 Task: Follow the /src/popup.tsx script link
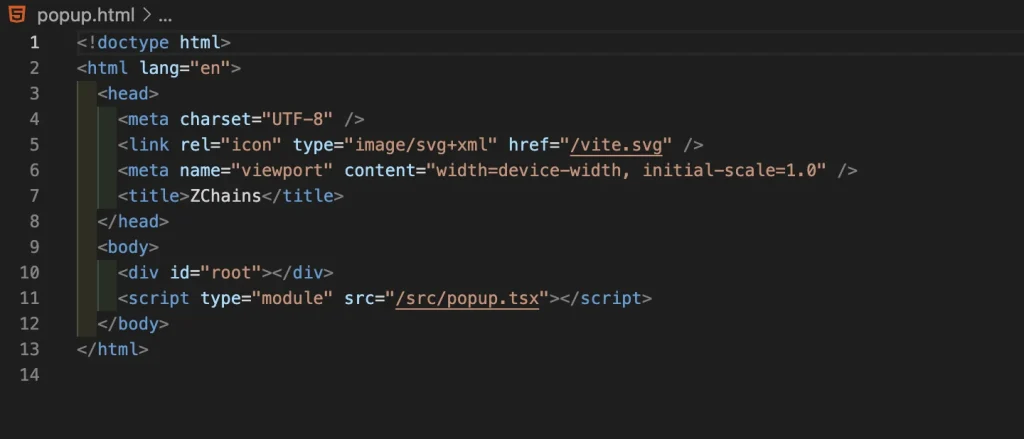tap(467, 299)
